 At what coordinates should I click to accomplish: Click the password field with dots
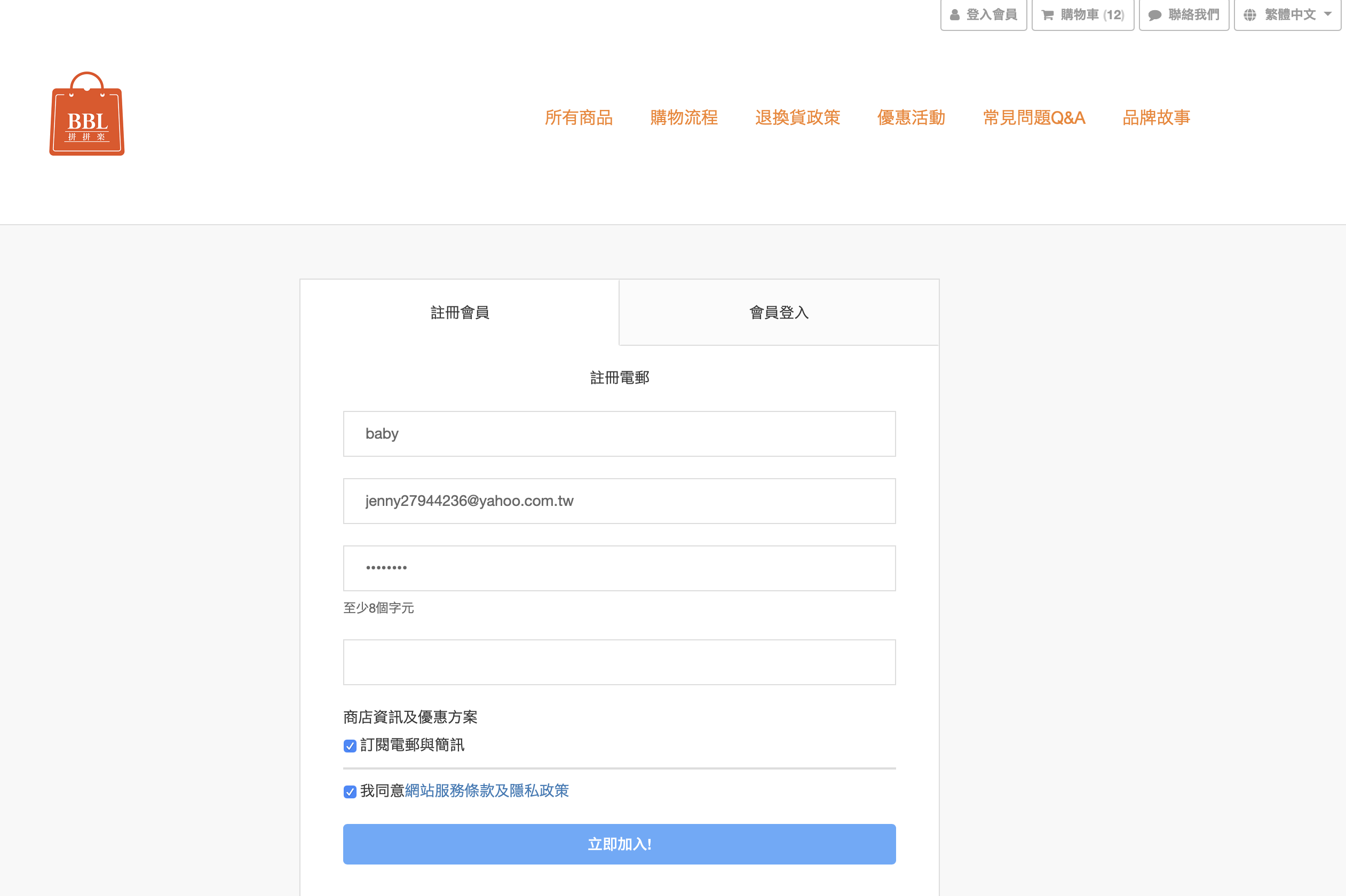tap(619, 568)
